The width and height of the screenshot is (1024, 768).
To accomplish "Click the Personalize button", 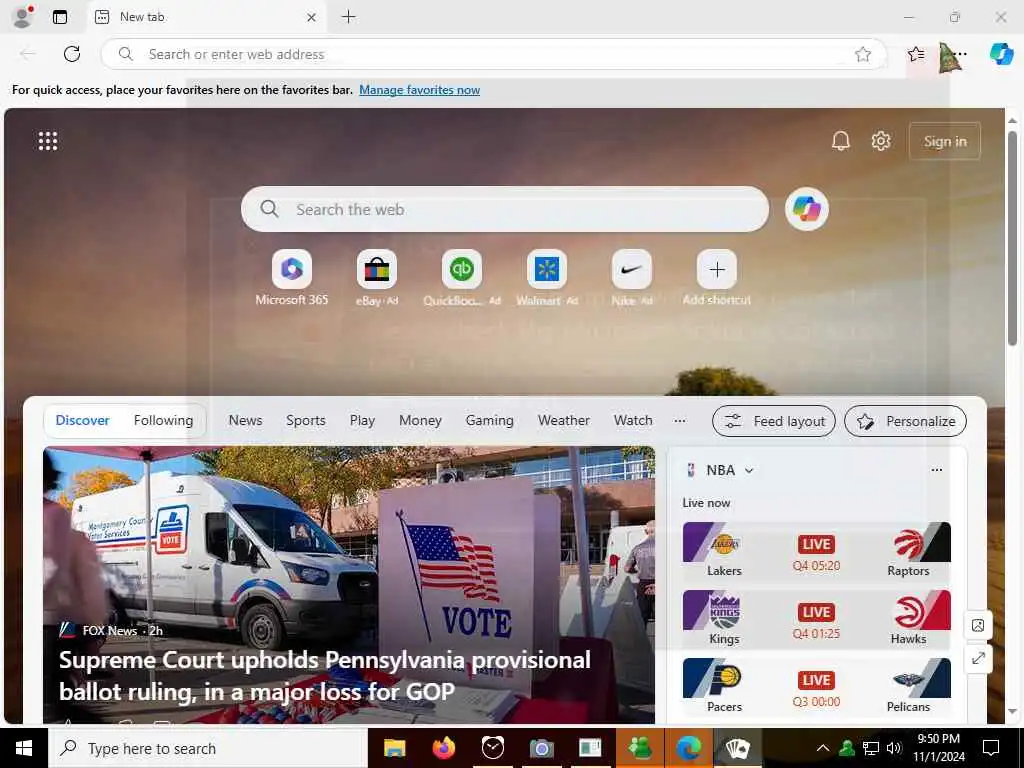I will pos(905,421).
